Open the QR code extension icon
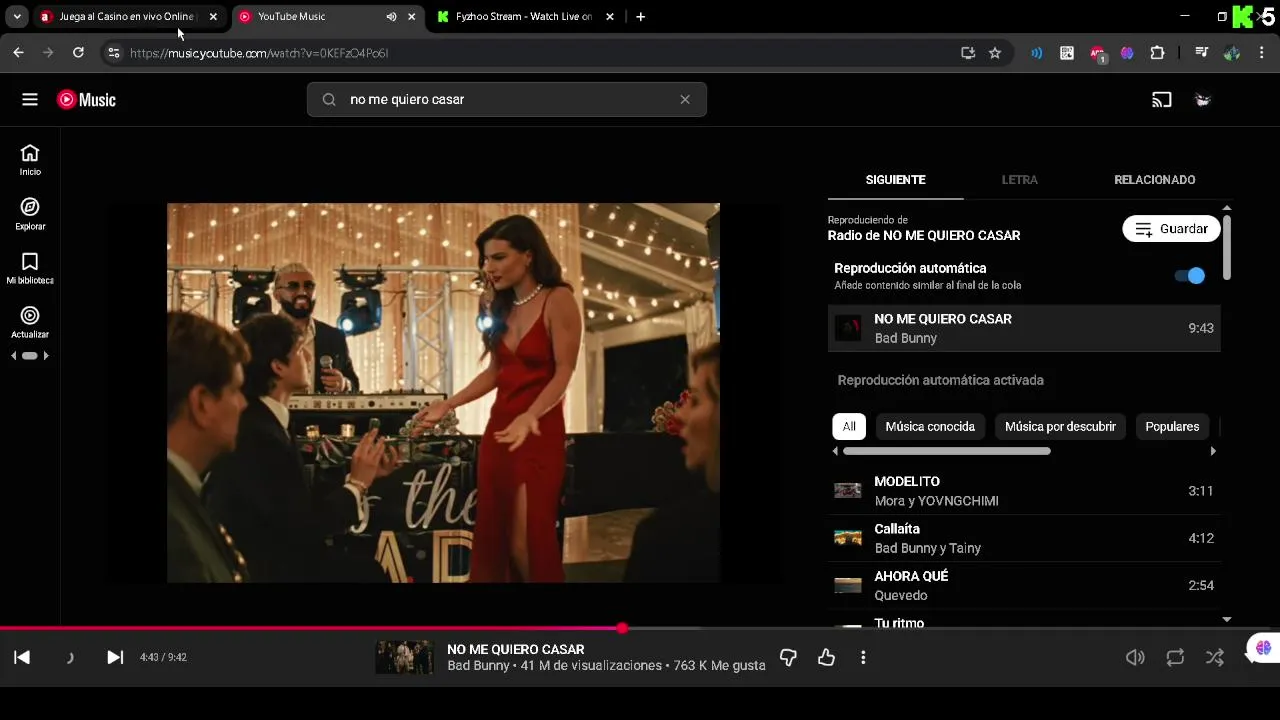This screenshot has height=720, width=1280. point(1067,53)
